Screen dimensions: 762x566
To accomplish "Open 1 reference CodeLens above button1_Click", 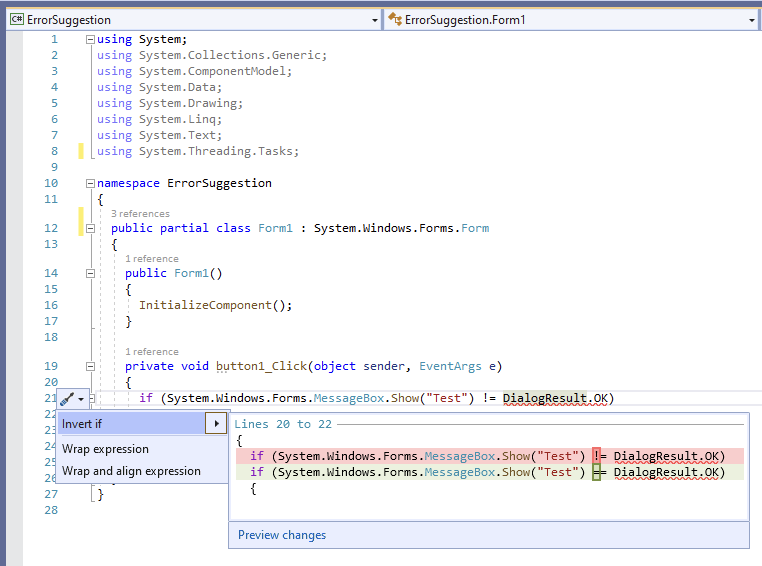I will click(x=152, y=352).
